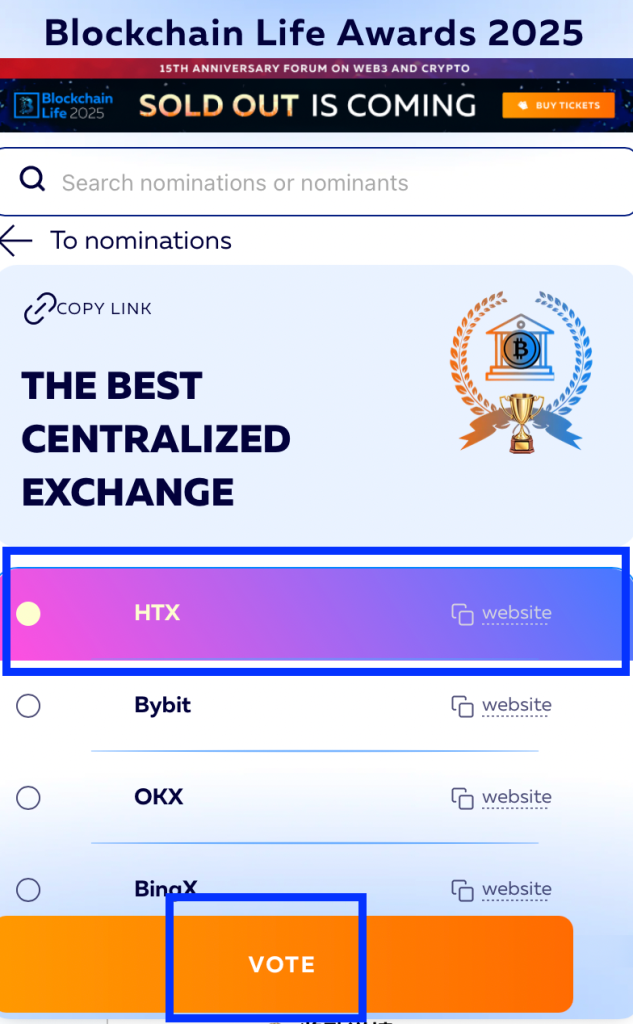Click the Buy Tickets banner button
Viewport: 633px width, 1024px height.
[x=557, y=105]
